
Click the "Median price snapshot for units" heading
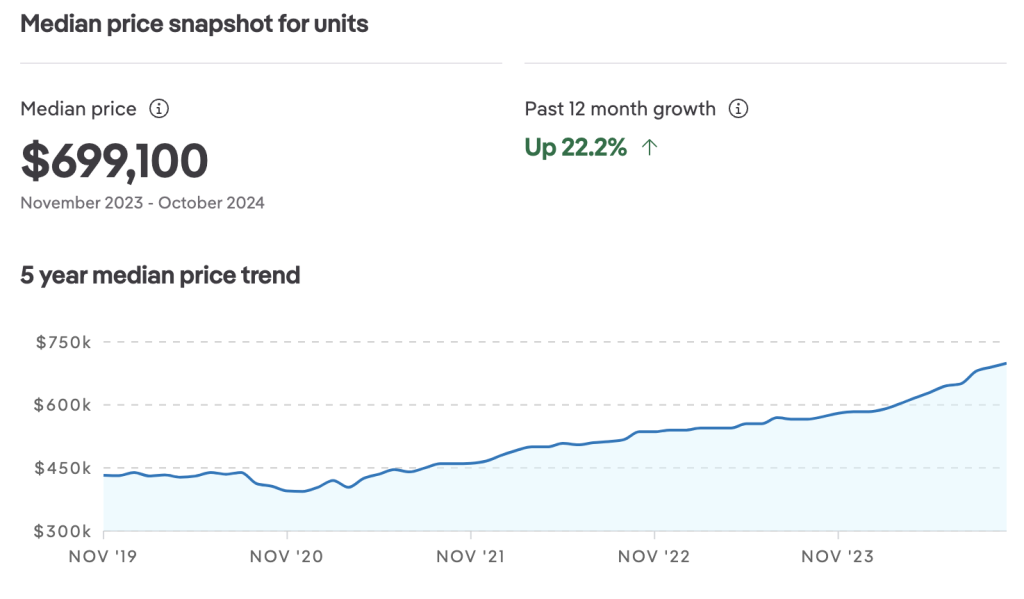pyautogui.click(x=194, y=24)
